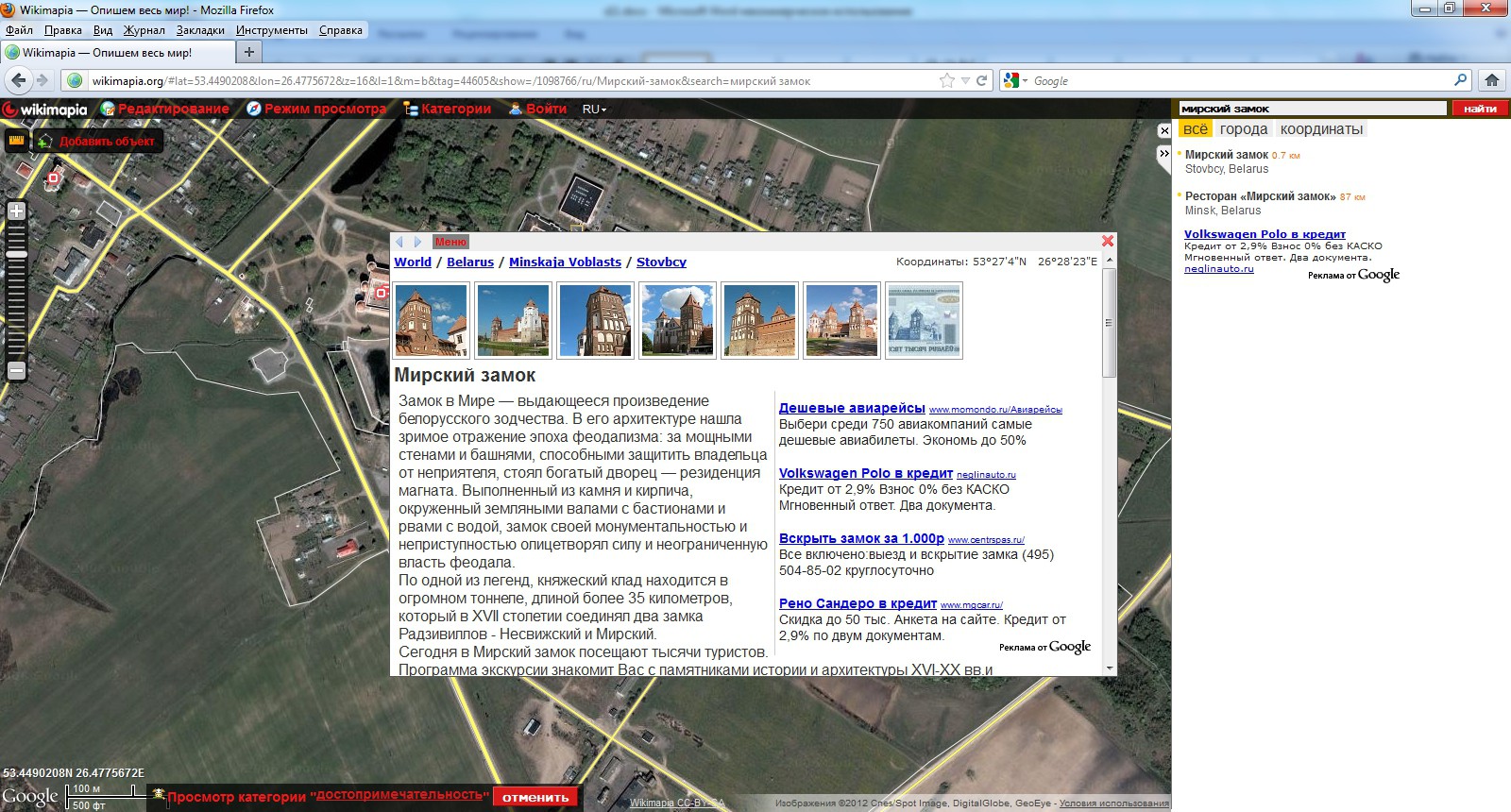Viewport: 1511px width, 812px height.
Task: Open the RU language dropdown
Action: coord(594,110)
